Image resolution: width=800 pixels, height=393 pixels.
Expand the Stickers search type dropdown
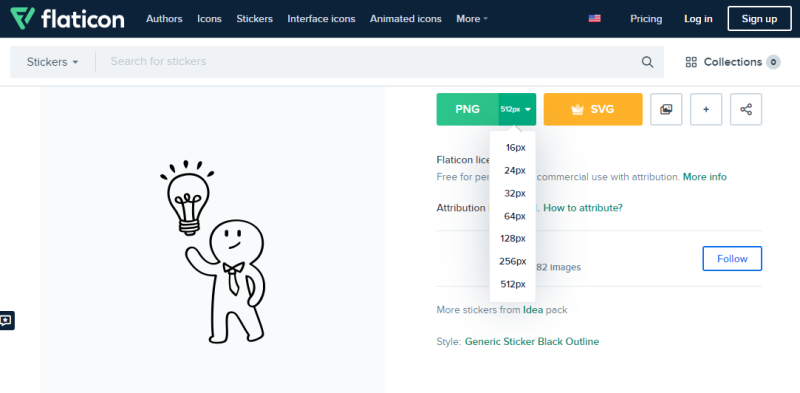(53, 62)
